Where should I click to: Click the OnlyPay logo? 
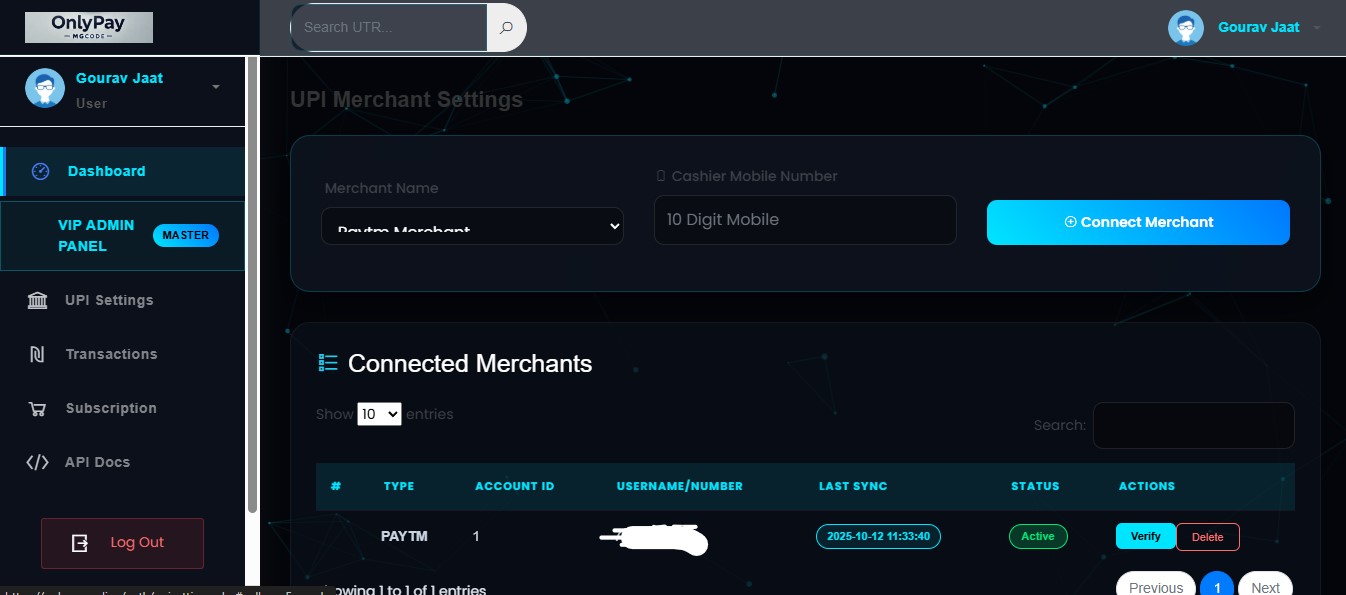[89, 27]
